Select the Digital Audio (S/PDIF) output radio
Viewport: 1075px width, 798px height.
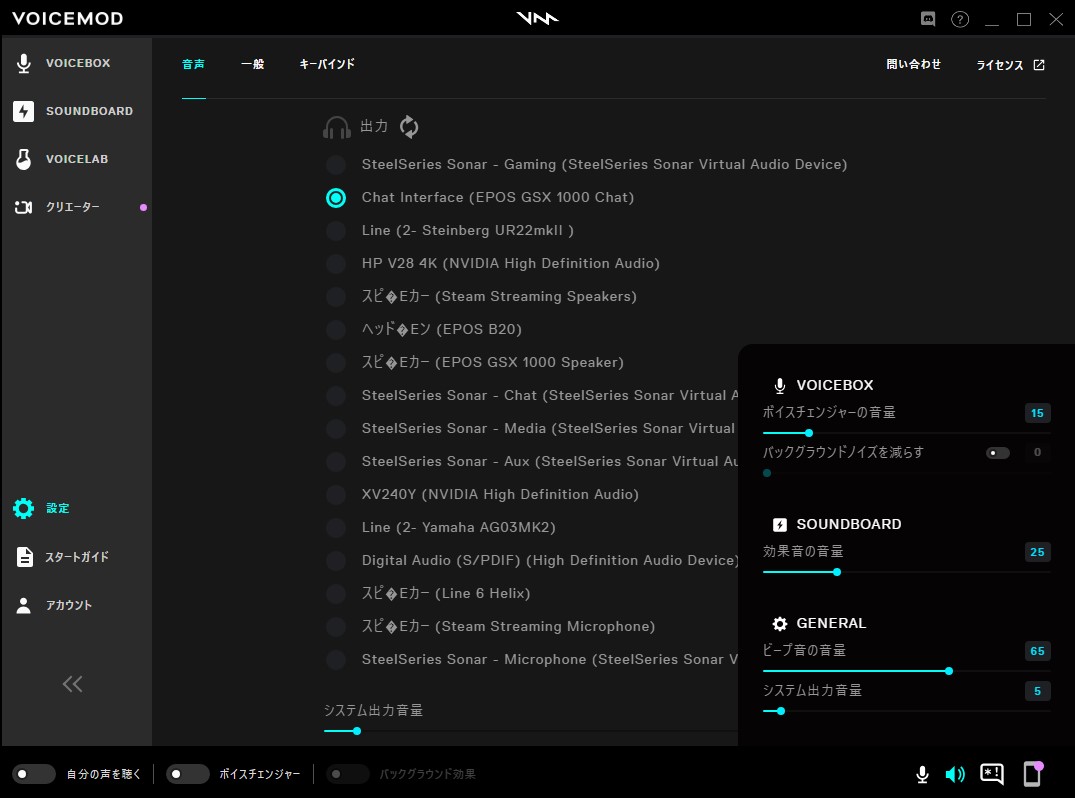(x=336, y=560)
